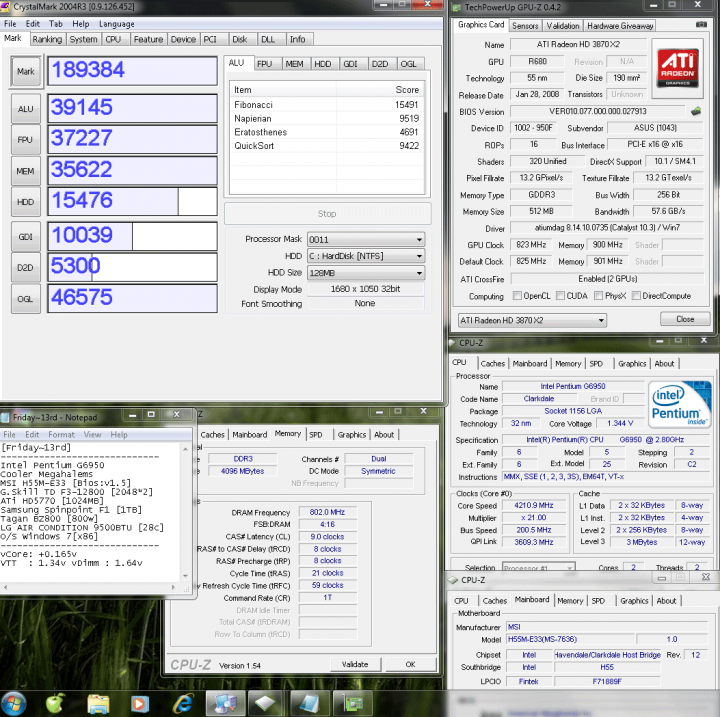
Task: Click the Notepad horizontal scrollbar right arrow
Action: (173, 587)
